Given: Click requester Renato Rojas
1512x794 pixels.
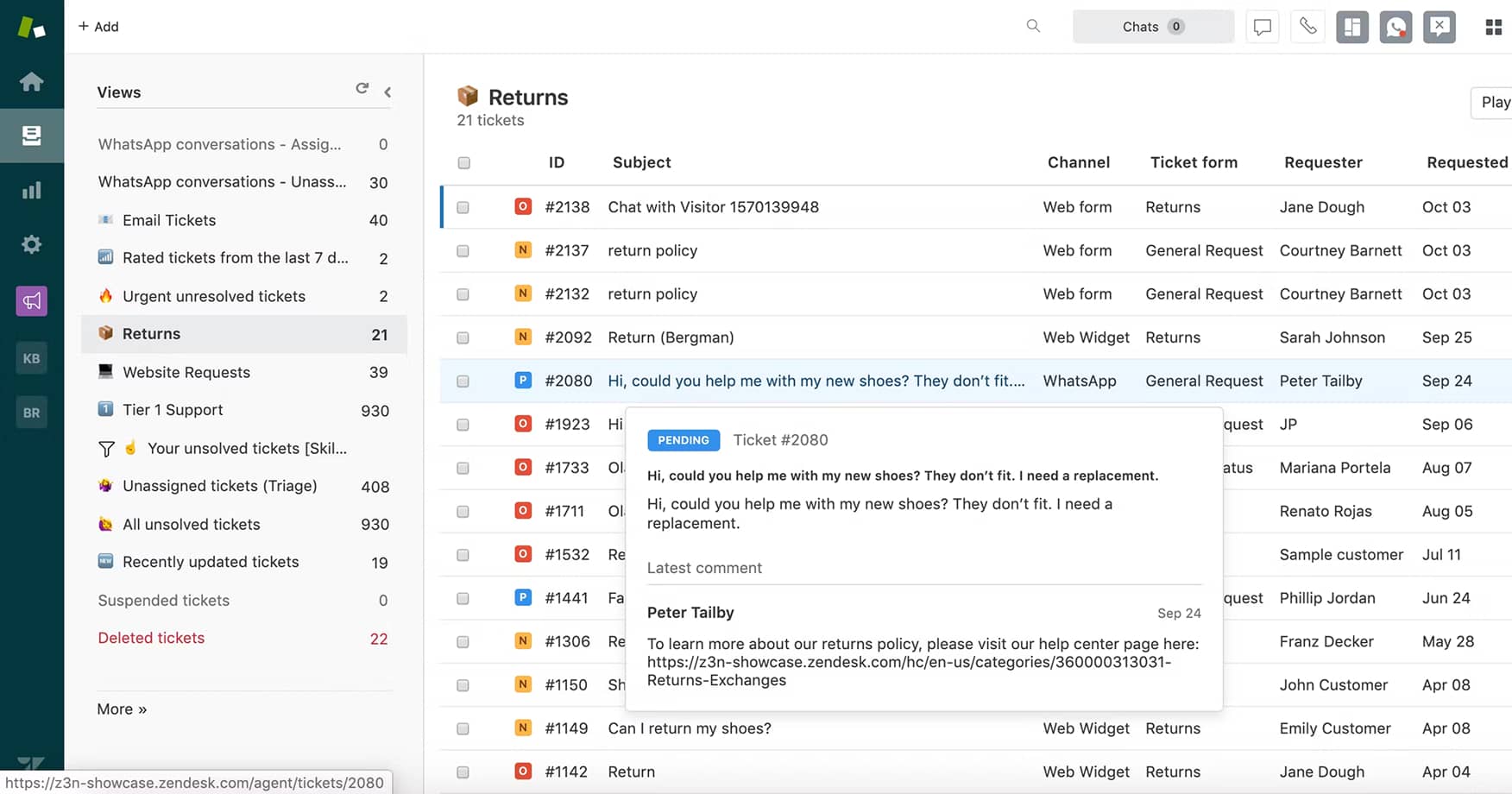Looking at the screenshot, I should pos(1325,511).
